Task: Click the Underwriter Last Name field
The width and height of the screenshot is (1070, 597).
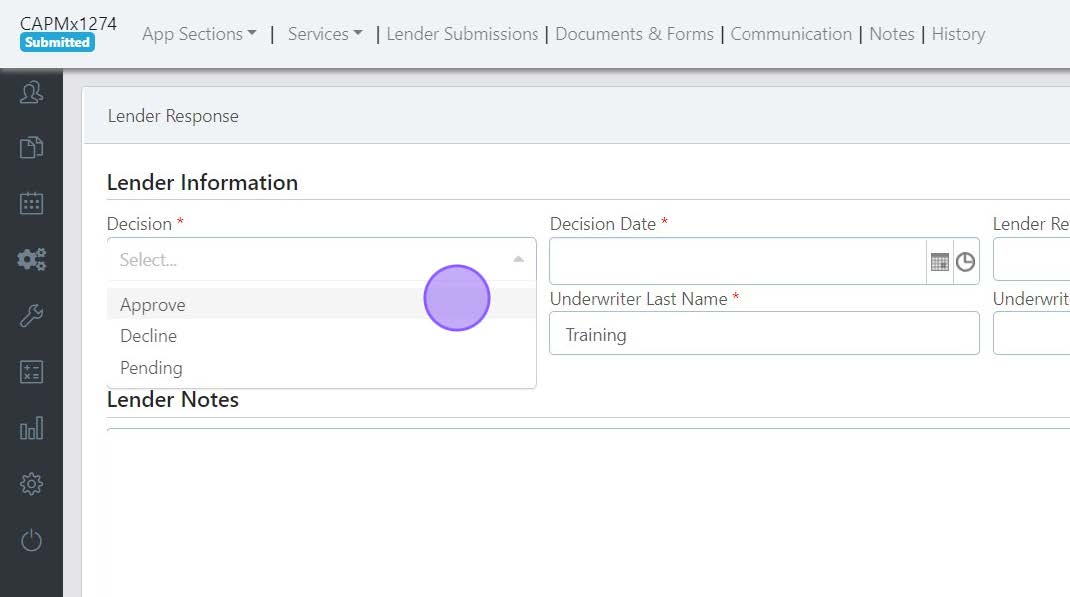Action: [x=764, y=334]
